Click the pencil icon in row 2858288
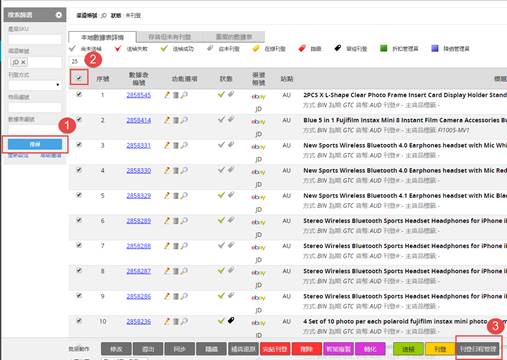Image resolution: width=507 pixels, height=360 pixels. click(167, 246)
